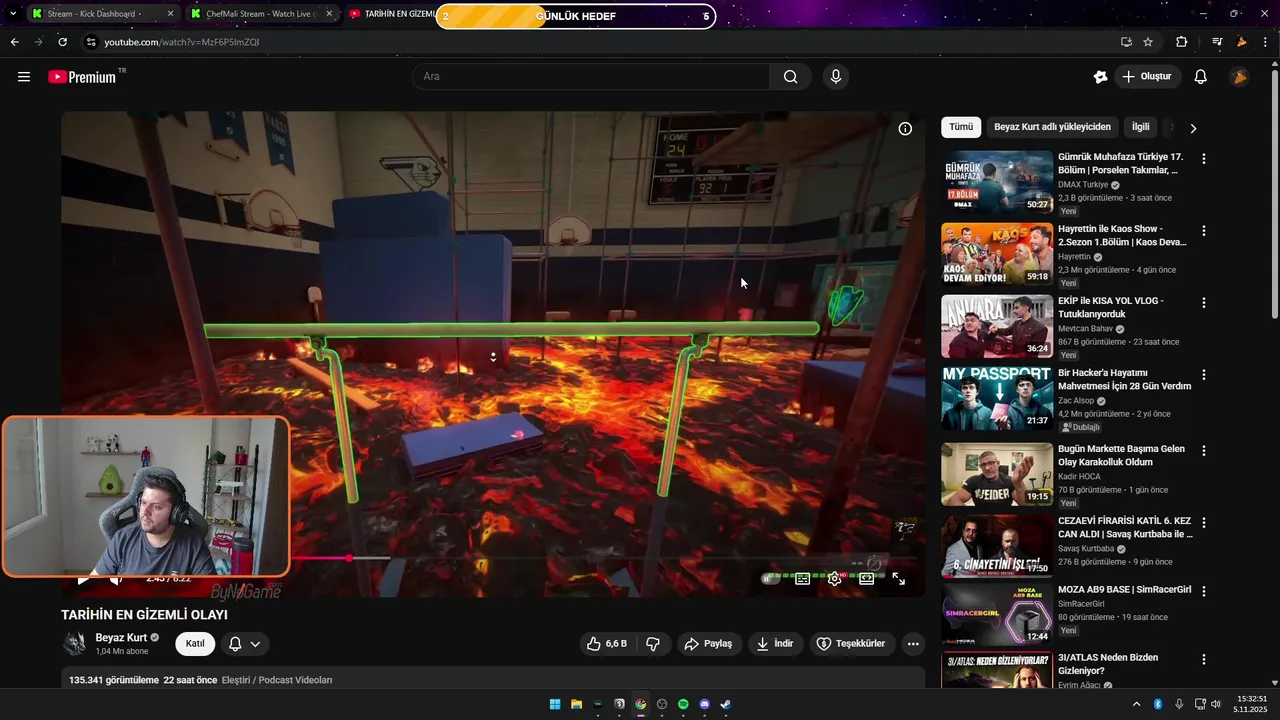Open more actions ellipsis under video
Viewport: 1280px width, 720px height.
coord(913,644)
